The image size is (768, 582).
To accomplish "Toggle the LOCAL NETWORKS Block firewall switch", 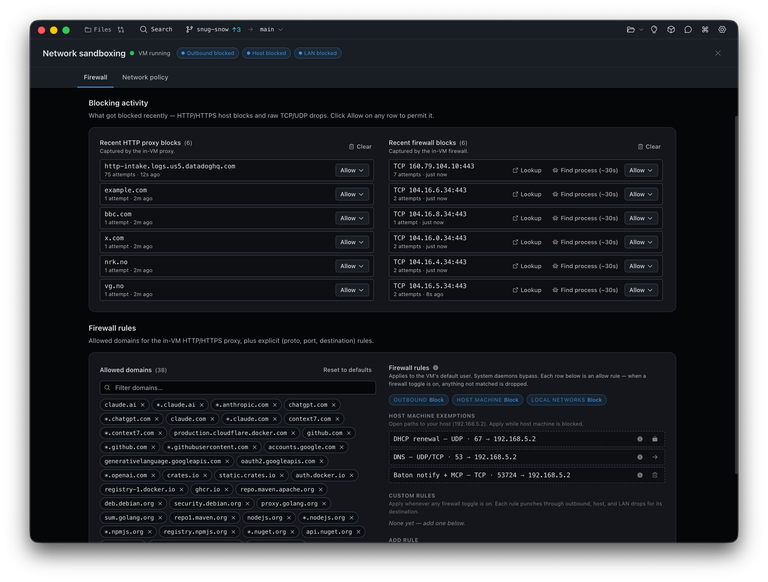I will [x=566, y=400].
